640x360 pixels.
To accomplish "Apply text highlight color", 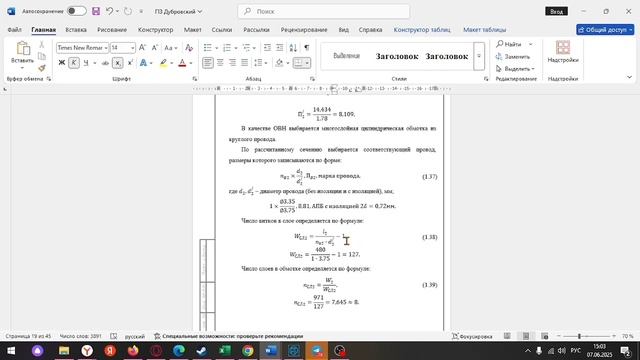I will (x=163, y=63).
